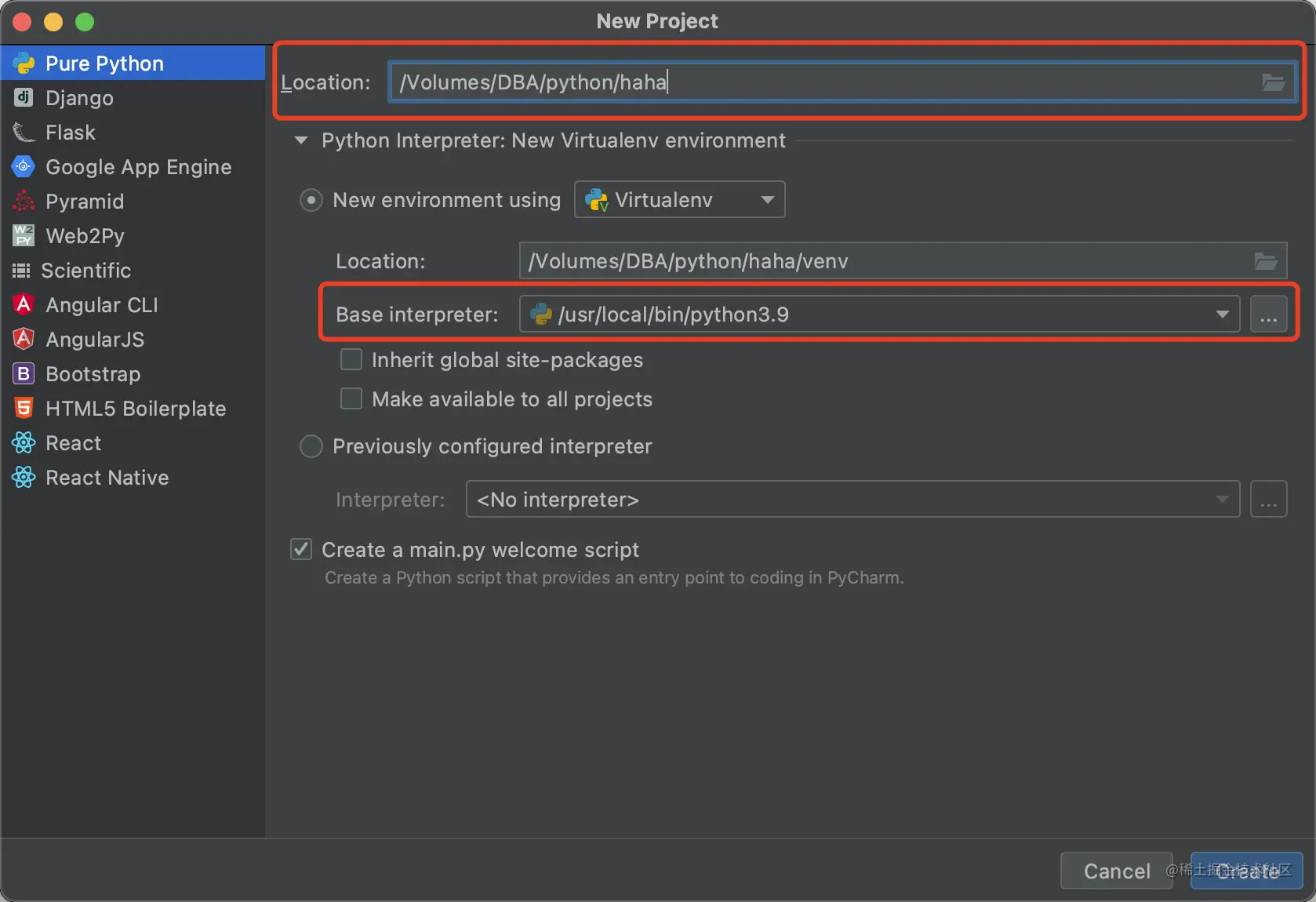Click the Angular CLI icon
This screenshot has height=902, width=1316.
[24, 304]
